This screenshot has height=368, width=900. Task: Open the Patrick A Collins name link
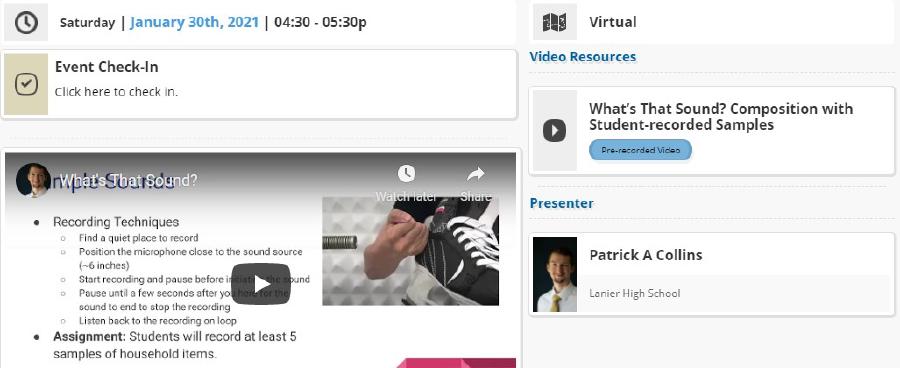coord(646,255)
